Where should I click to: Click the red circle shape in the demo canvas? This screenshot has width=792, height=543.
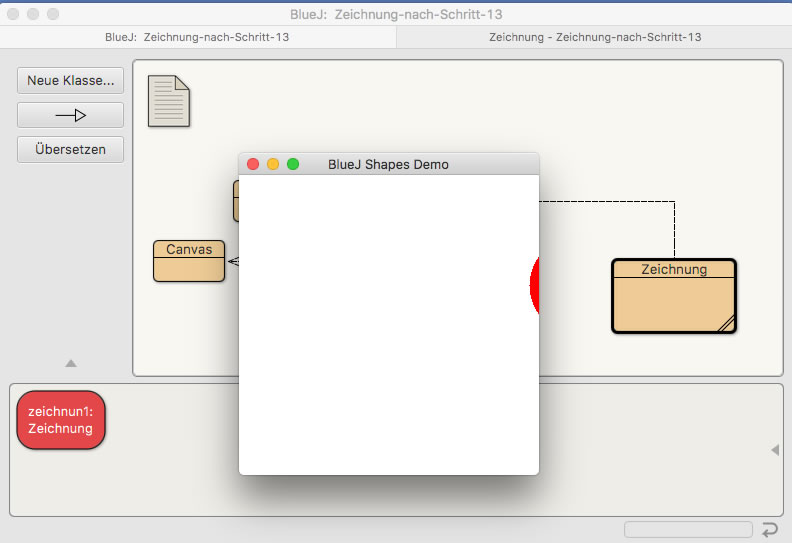[534, 286]
